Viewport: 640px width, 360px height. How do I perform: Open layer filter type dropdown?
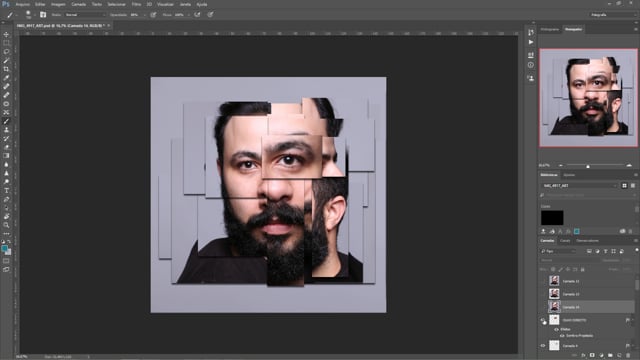558,251
